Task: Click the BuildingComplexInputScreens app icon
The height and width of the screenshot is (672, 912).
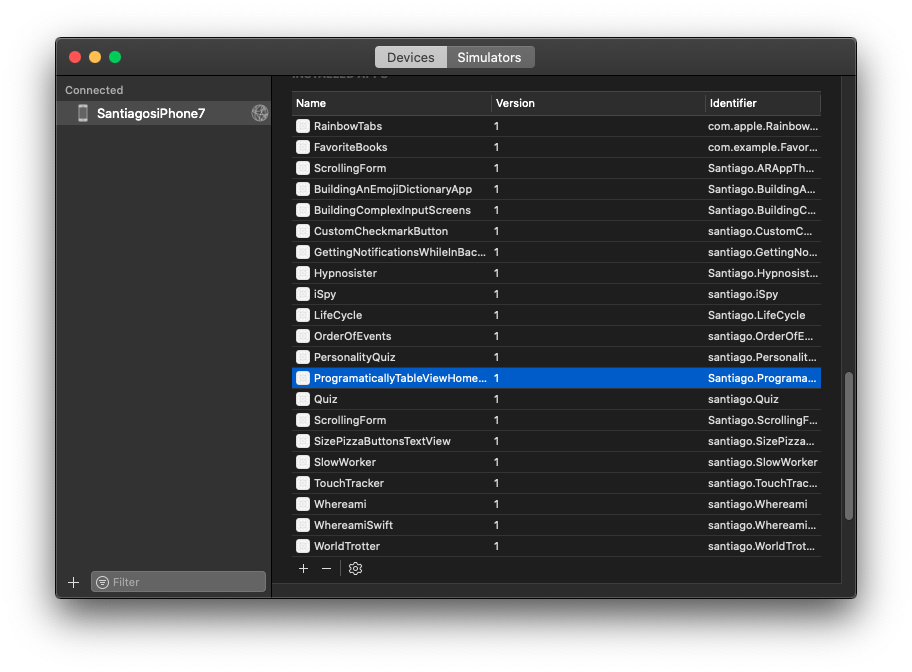Action: [303, 210]
